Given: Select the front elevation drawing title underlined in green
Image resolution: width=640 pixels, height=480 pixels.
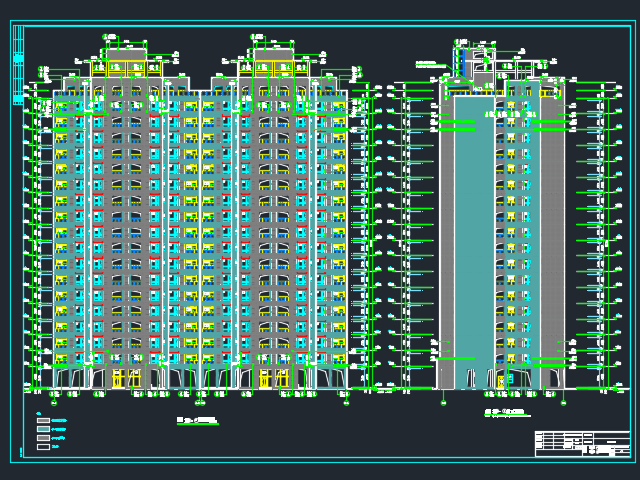Looking at the screenshot, I should click(x=198, y=420).
